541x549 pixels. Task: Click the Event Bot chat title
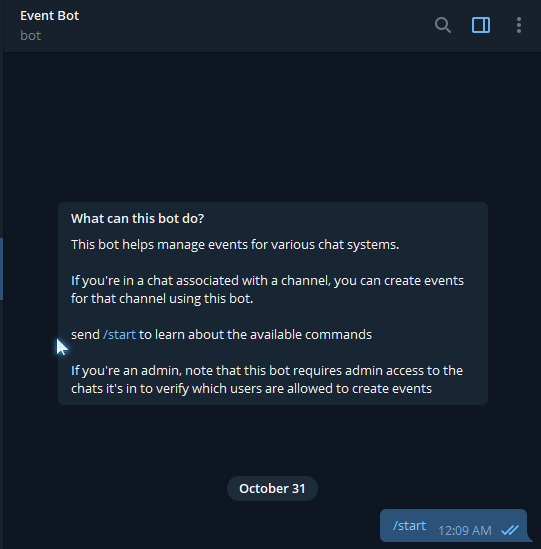point(50,16)
